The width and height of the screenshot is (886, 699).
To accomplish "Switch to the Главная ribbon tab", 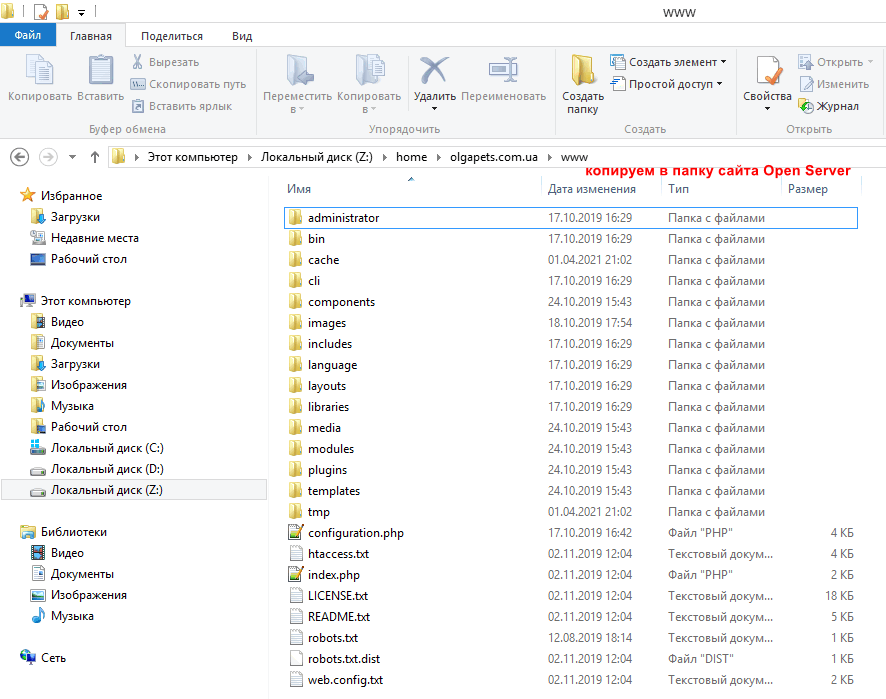I will click(91, 36).
